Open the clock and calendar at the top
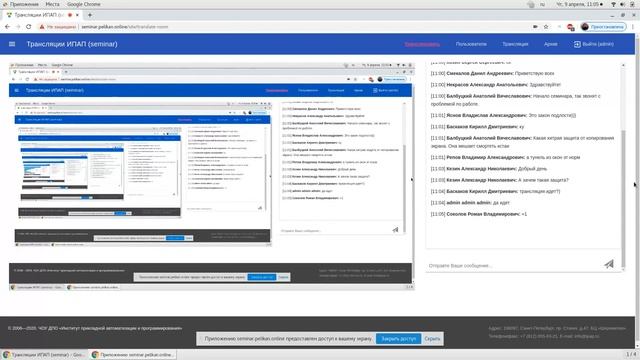 [579, 4]
